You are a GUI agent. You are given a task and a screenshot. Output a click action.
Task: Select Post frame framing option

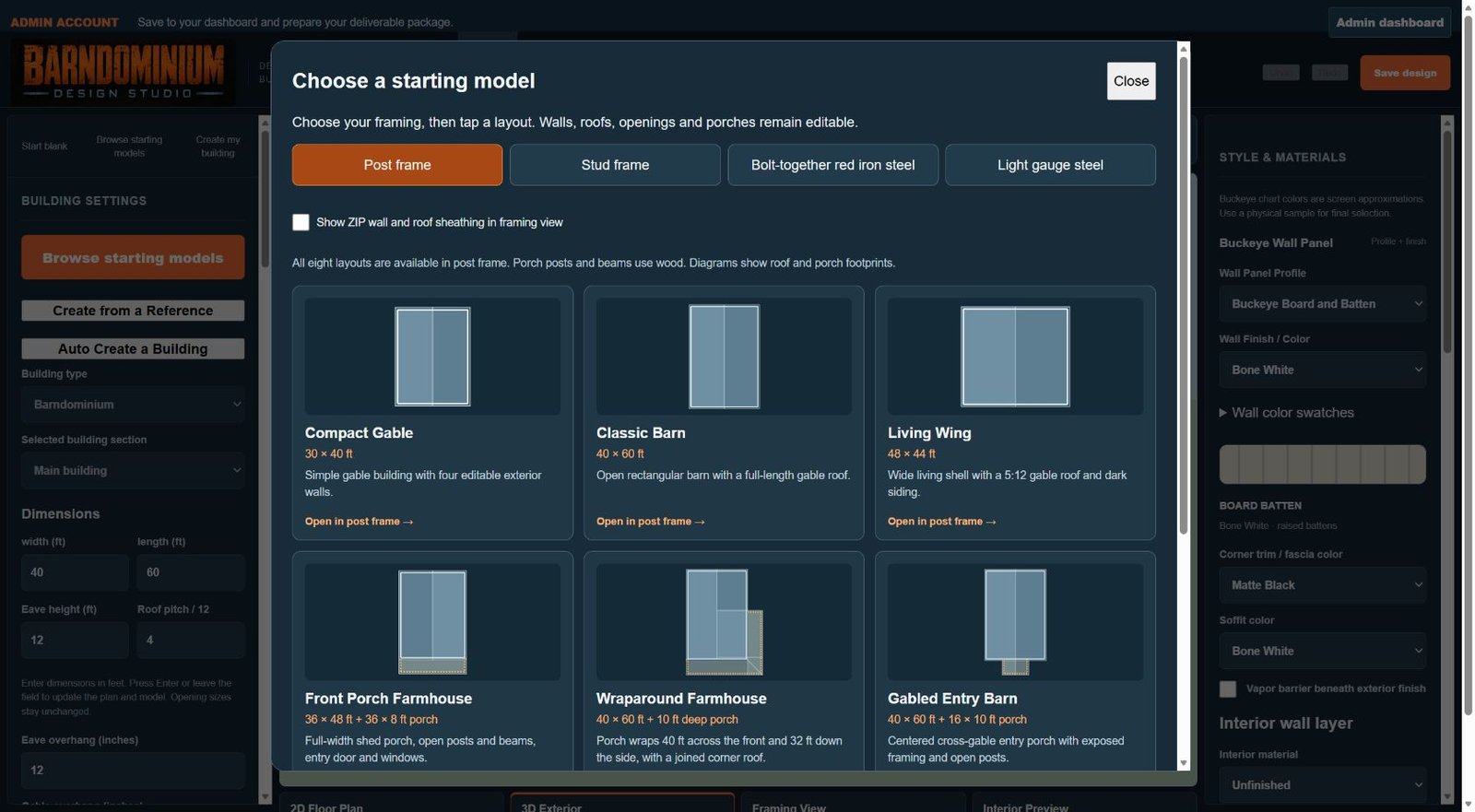(x=397, y=165)
